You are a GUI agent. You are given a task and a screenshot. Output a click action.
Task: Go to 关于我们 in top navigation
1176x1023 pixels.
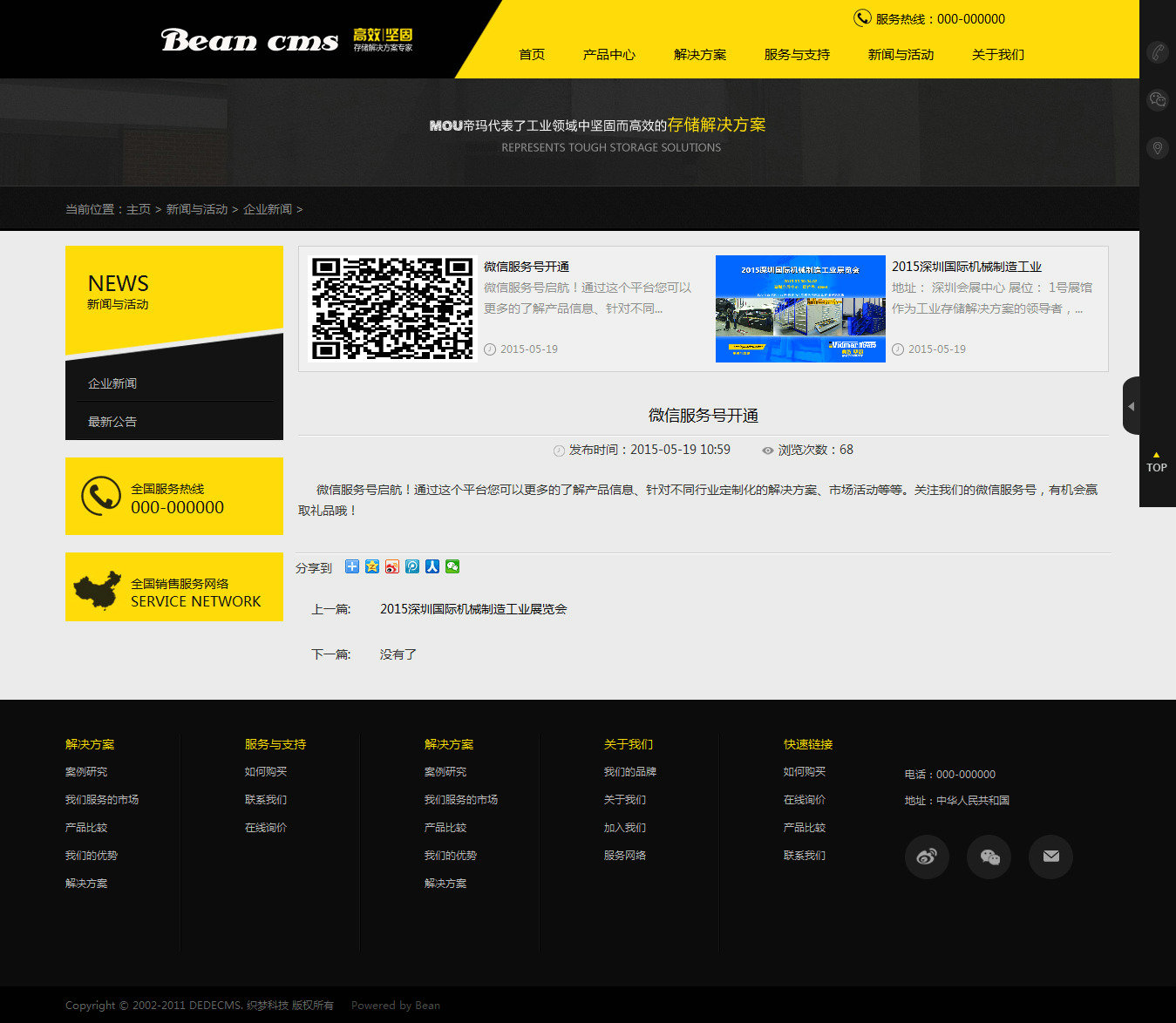[997, 55]
